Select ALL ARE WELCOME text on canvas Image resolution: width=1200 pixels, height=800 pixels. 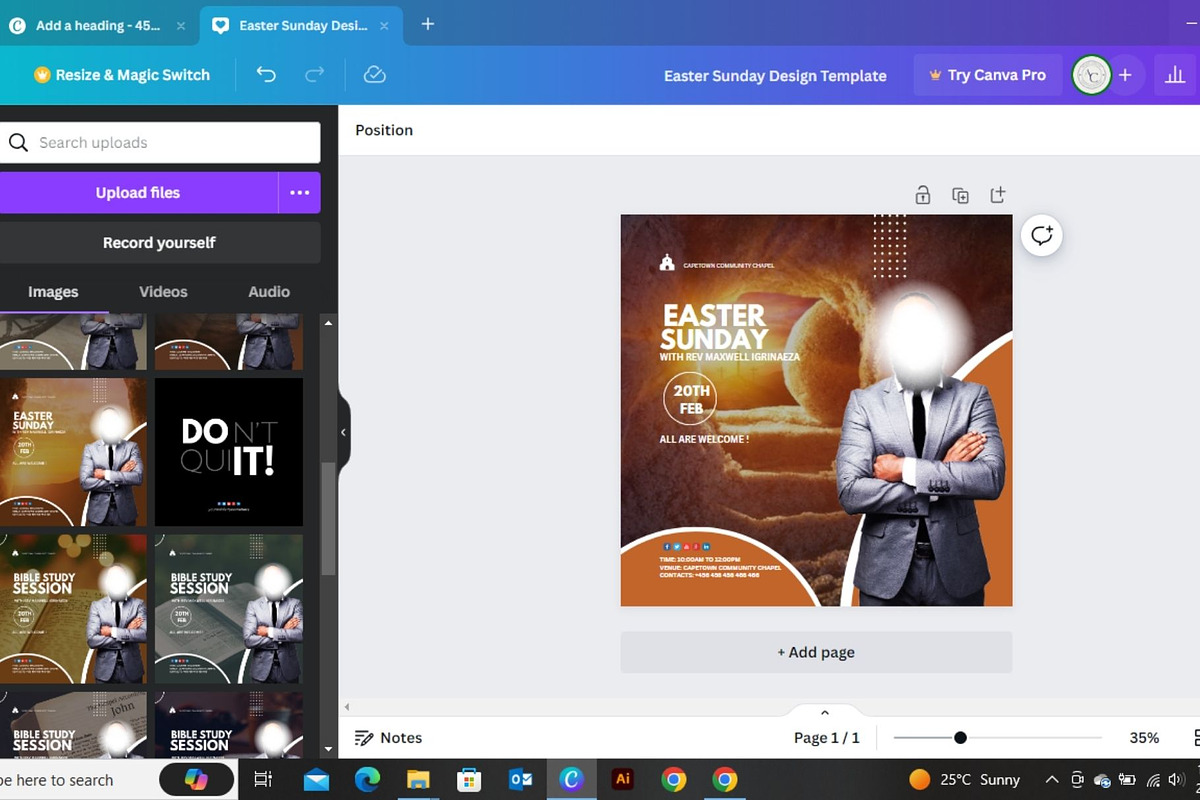point(704,439)
